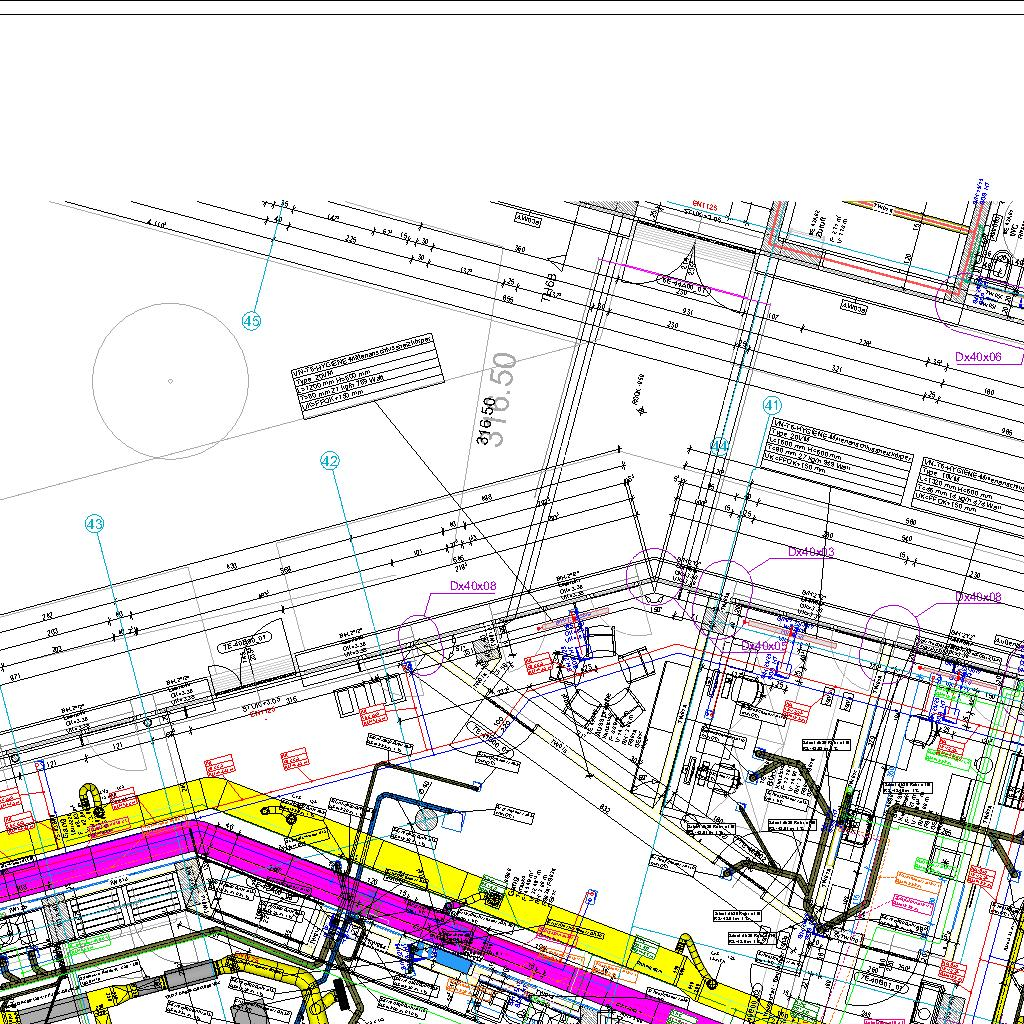Select grid axis bubble 42
Viewport: 1024px width, 1024px height.
[x=330, y=461]
